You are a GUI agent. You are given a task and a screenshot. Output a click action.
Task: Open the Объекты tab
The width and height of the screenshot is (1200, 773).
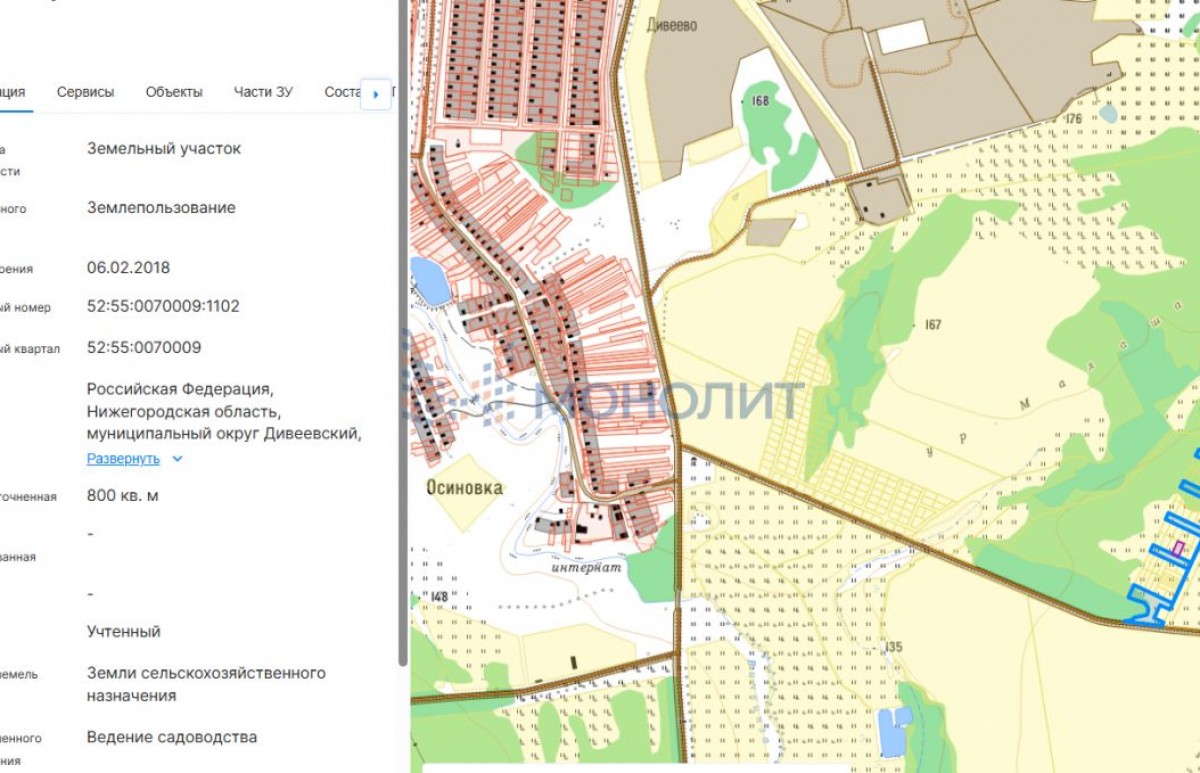174,92
